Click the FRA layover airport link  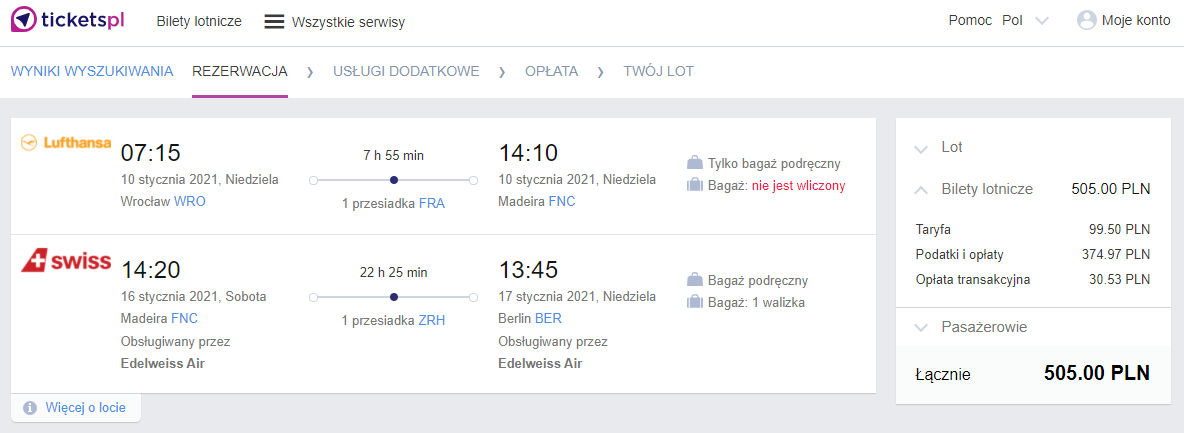coord(432,203)
